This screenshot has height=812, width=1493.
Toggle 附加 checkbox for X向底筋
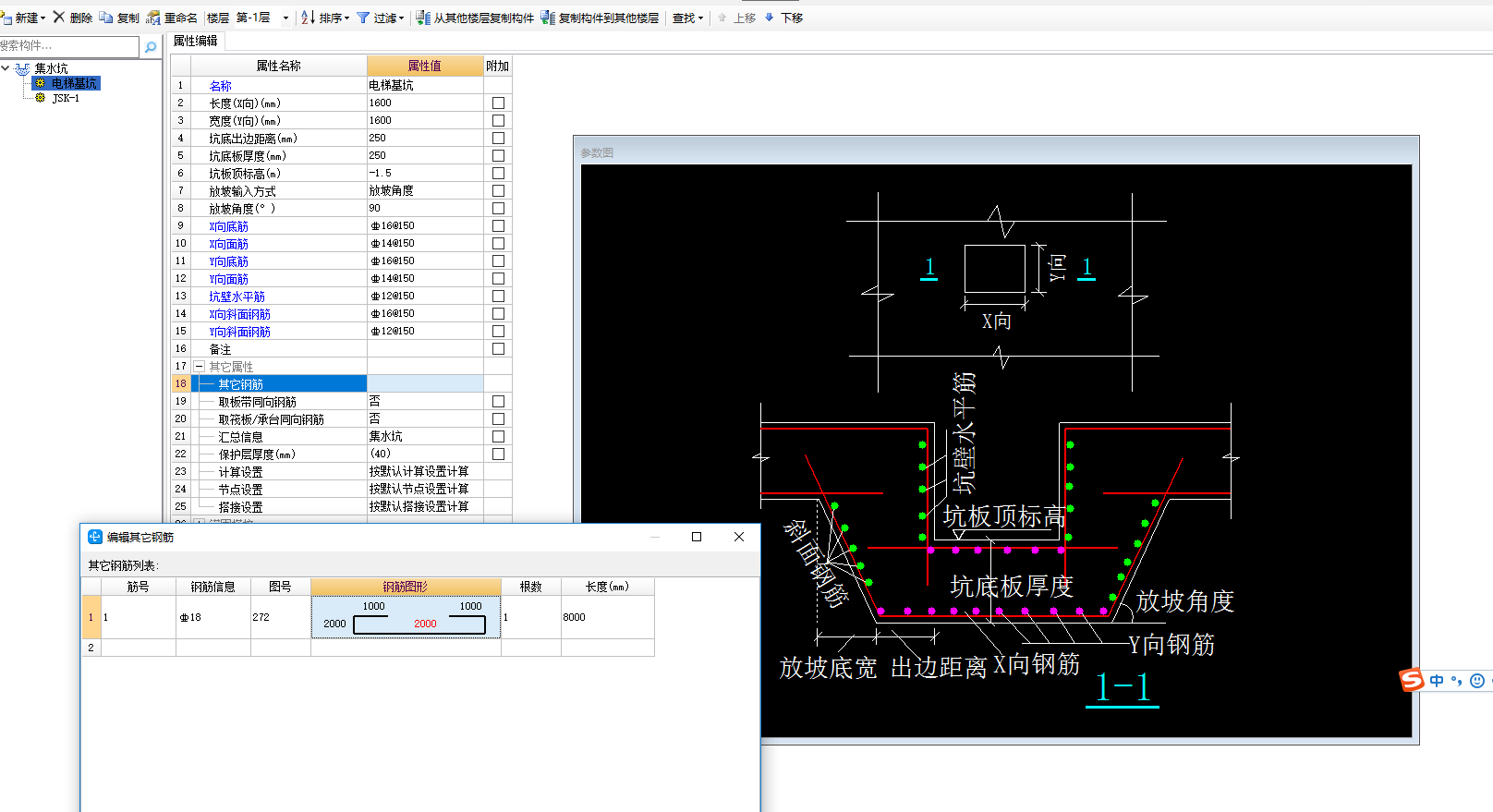click(x=498, y=226)
